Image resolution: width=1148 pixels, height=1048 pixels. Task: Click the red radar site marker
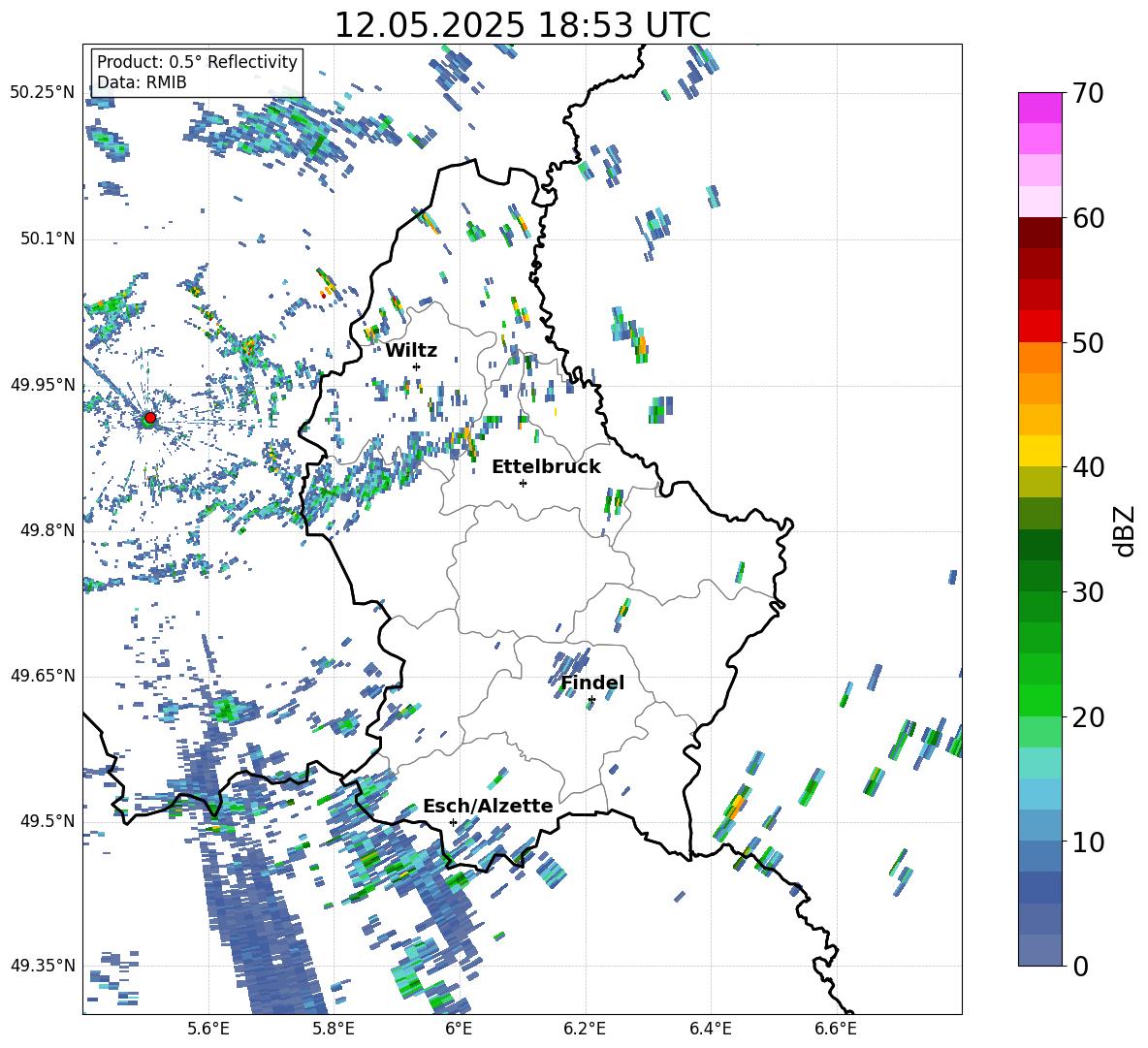tap(150, 418)
